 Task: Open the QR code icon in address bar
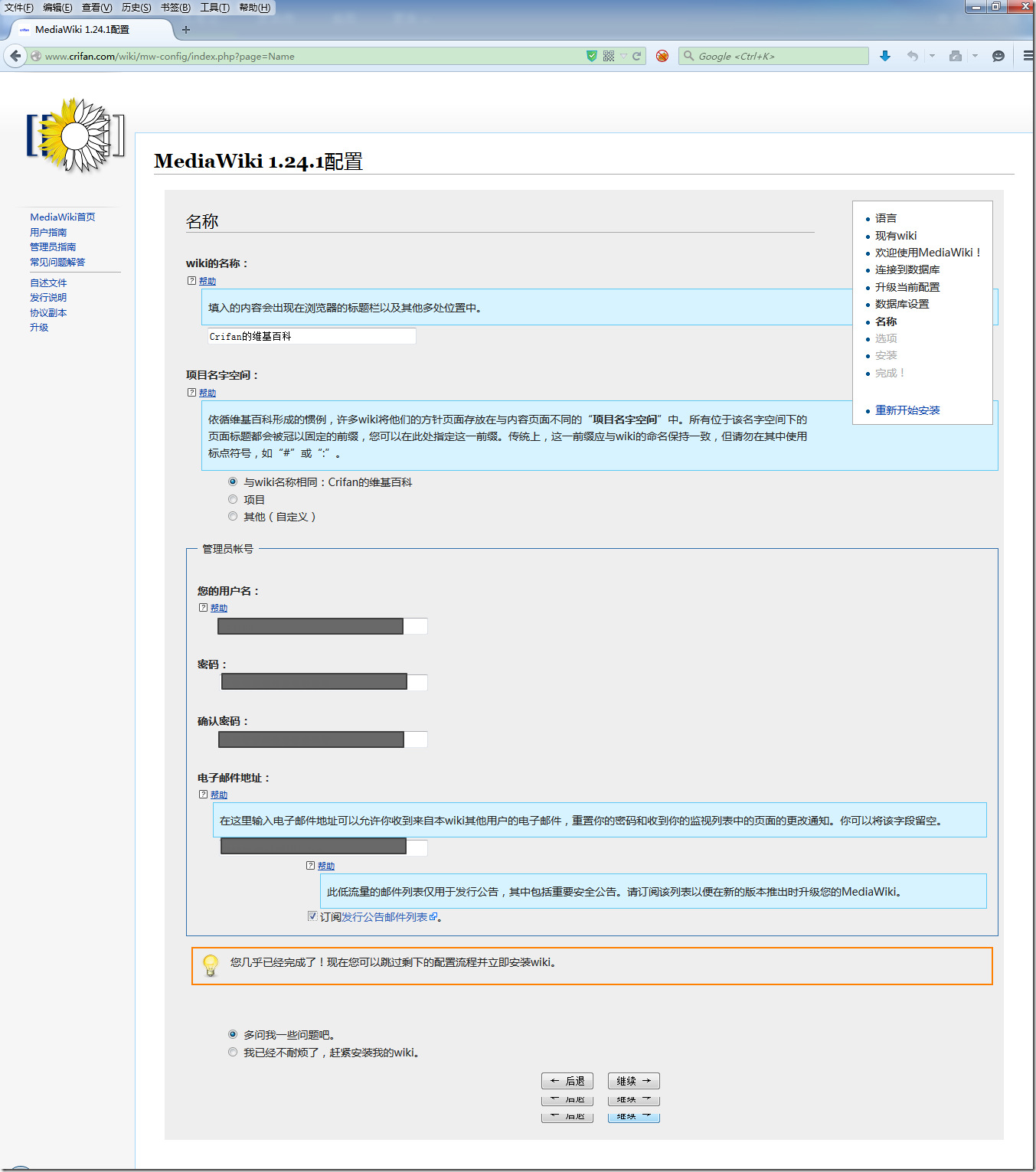pos(609,56)
